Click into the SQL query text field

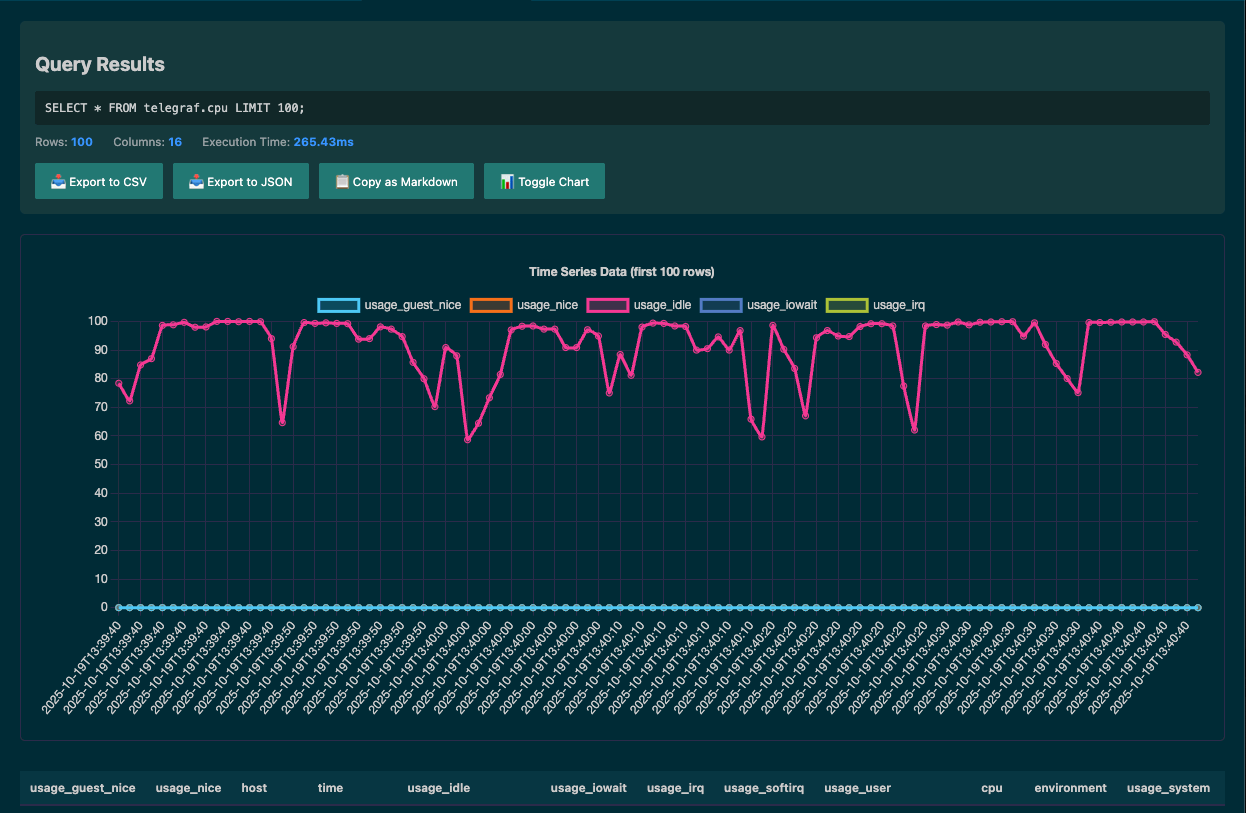[622, 108]
